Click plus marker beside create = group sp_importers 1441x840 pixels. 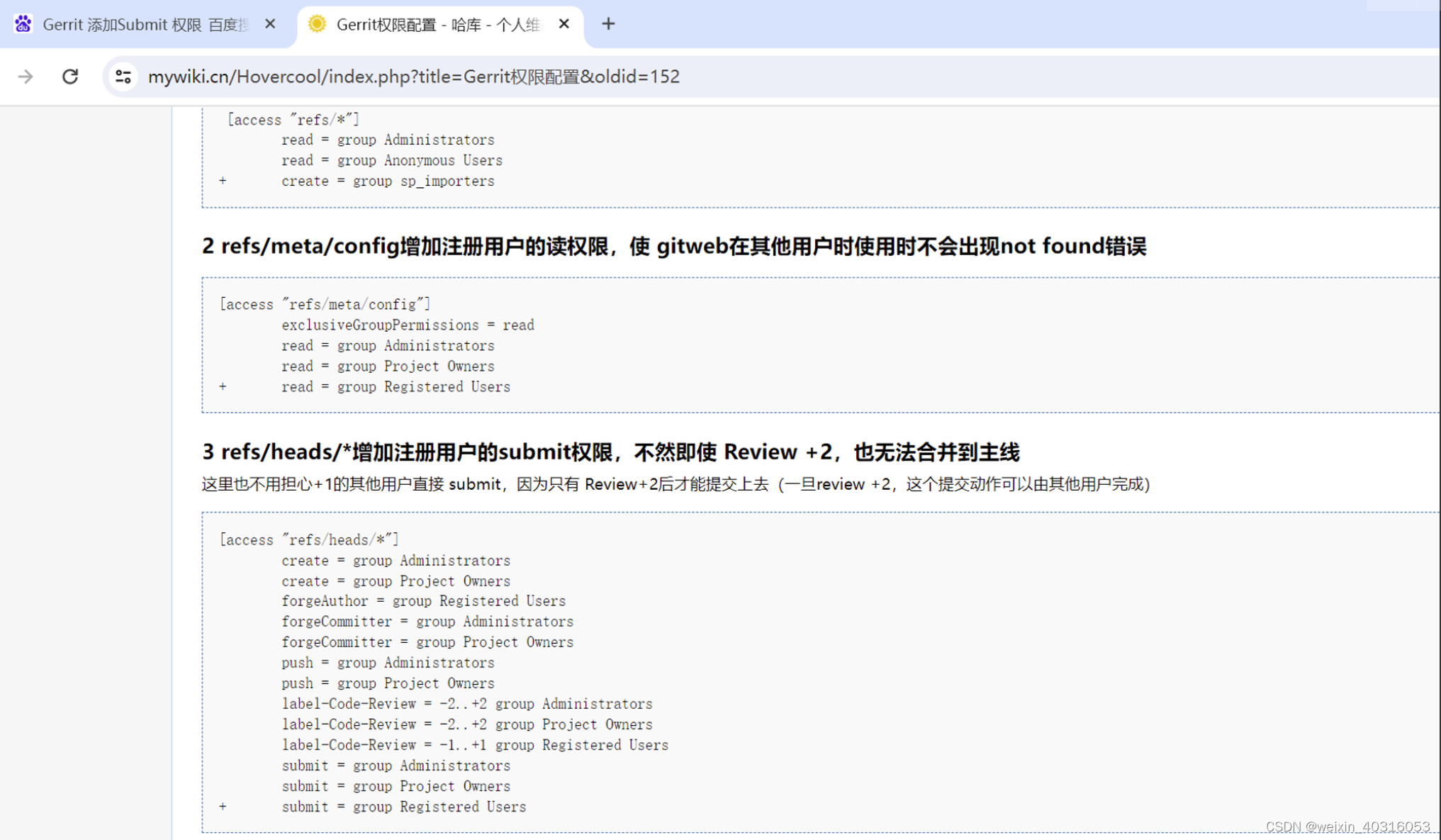223,181
